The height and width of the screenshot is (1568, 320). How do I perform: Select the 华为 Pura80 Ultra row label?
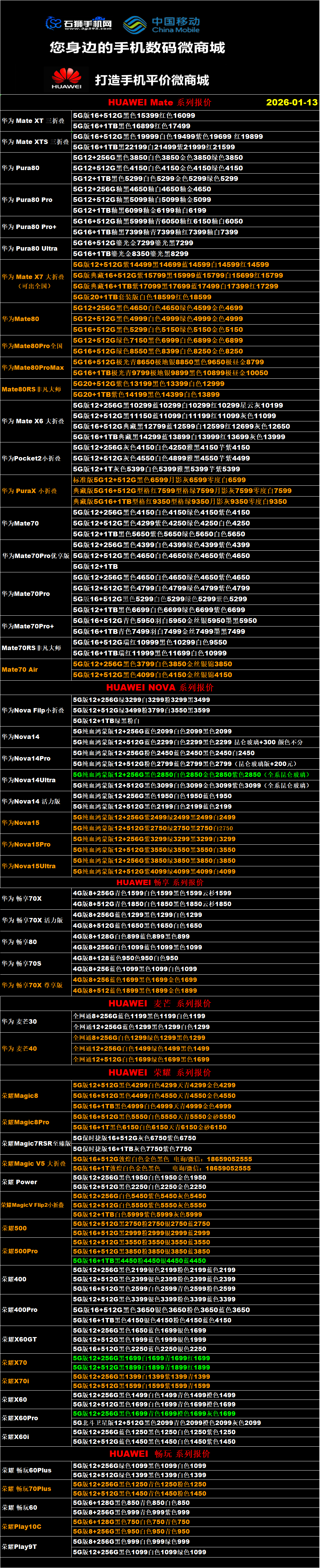(x=29, y=248)
